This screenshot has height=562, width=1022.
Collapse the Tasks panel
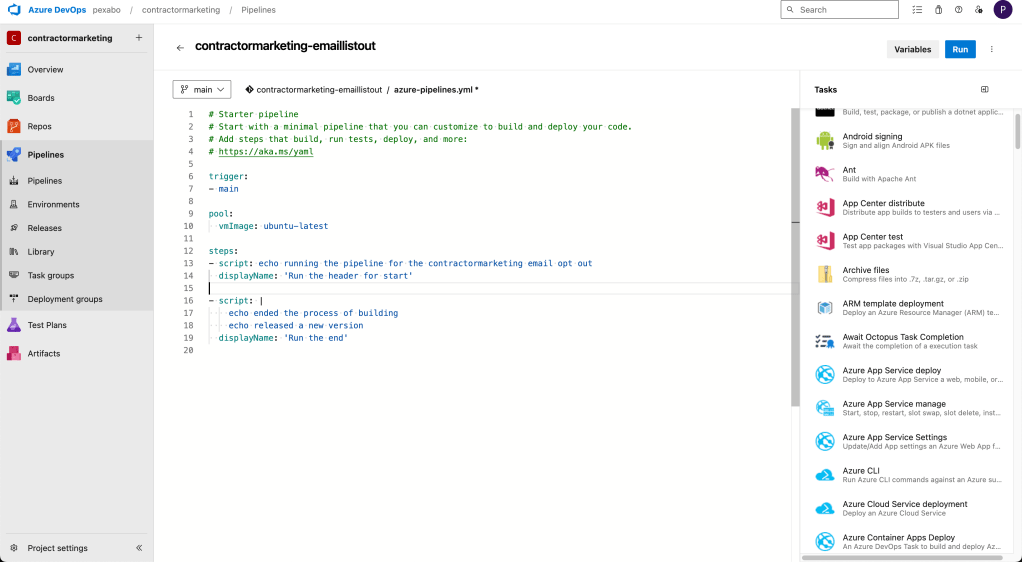coord(984,89)
